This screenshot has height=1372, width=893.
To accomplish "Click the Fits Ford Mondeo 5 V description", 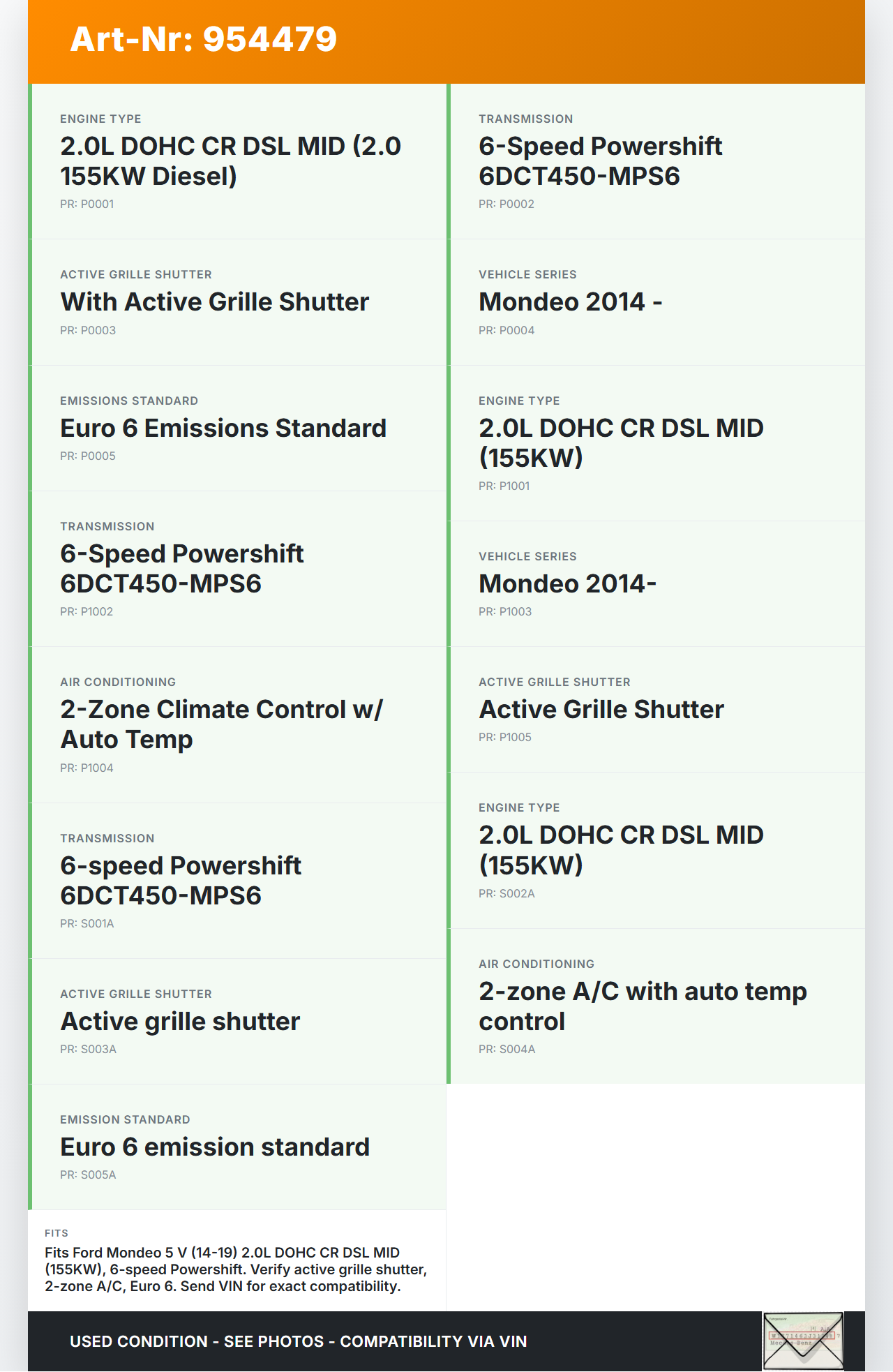I will (x=236, y=1269).
